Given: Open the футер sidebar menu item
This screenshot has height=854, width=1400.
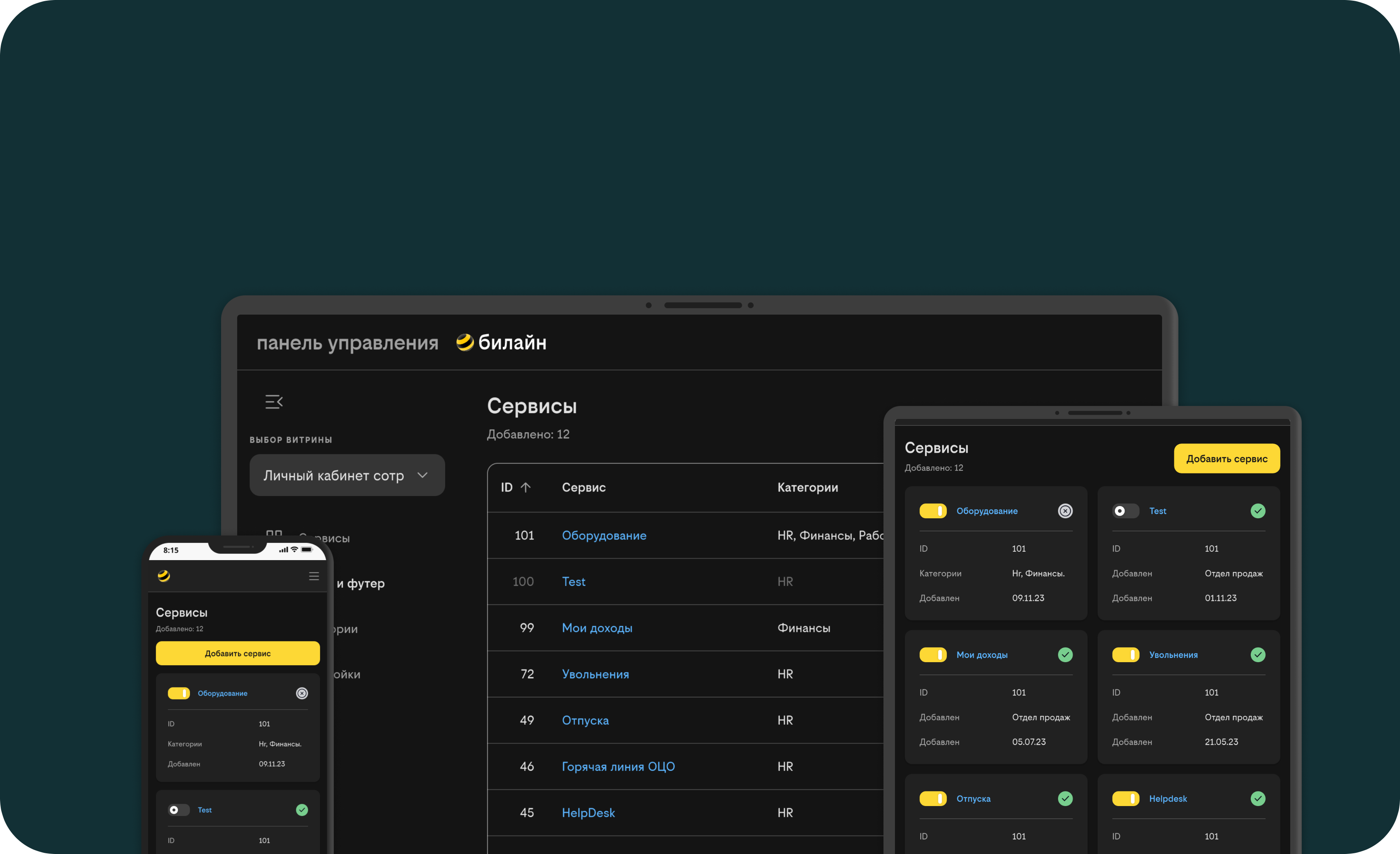Looking at the screenshot, I should click(x=360, y=583).
